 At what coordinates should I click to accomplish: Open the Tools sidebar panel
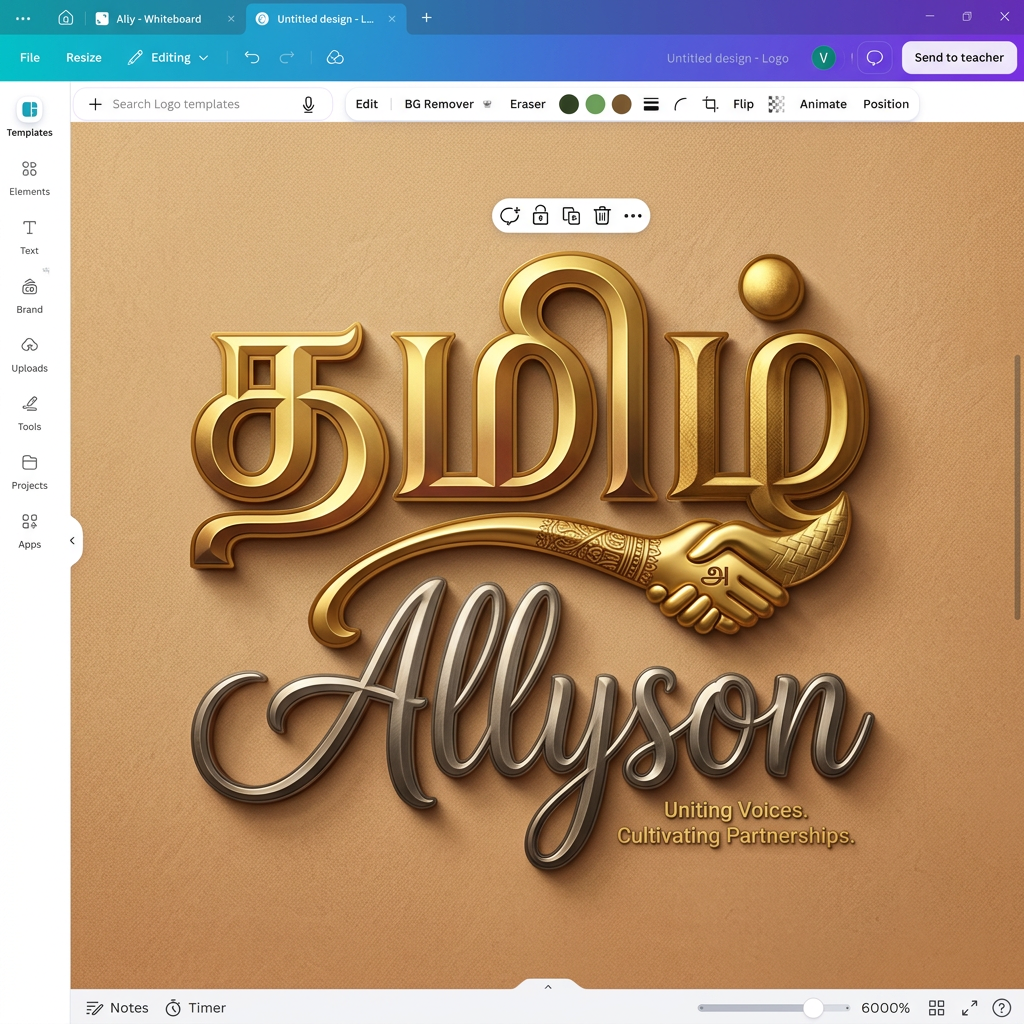click(x=29, y=413)
